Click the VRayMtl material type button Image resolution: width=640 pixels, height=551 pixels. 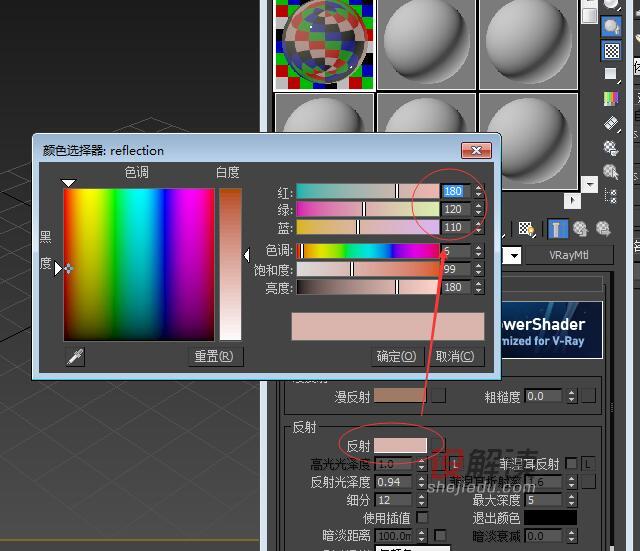tap(569, 256)
